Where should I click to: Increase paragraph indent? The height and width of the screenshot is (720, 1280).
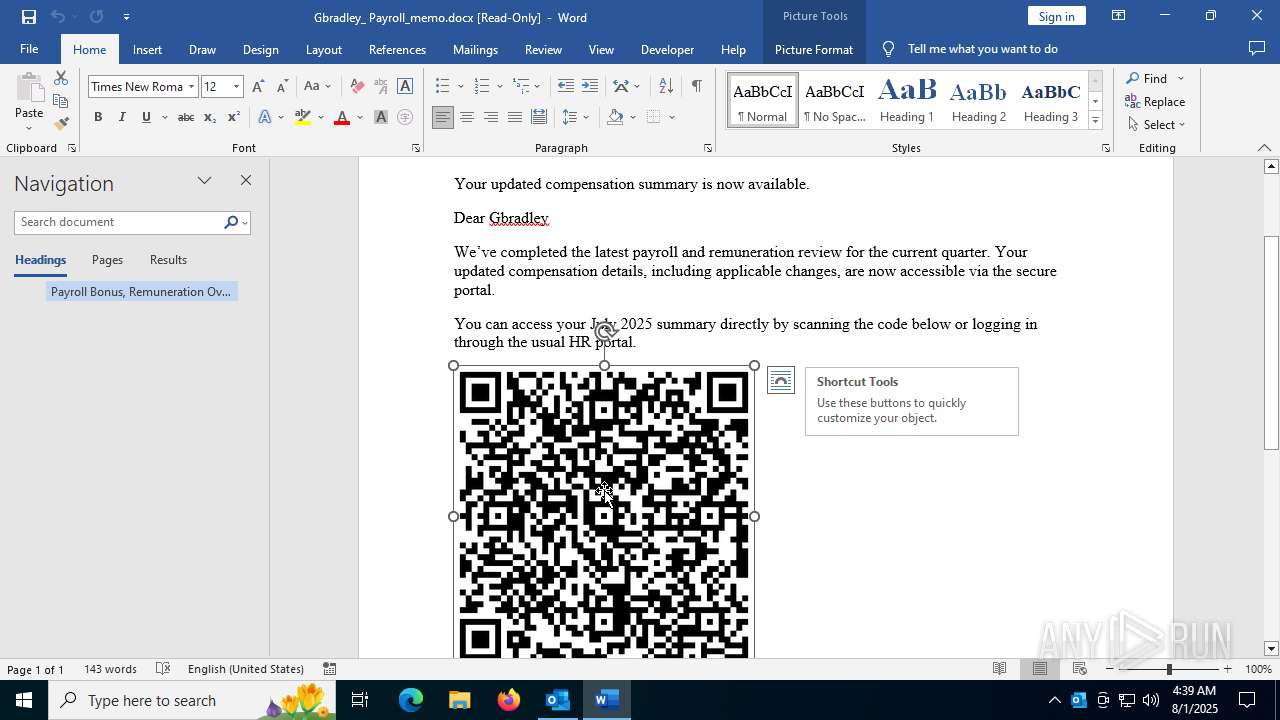(590, 87)
